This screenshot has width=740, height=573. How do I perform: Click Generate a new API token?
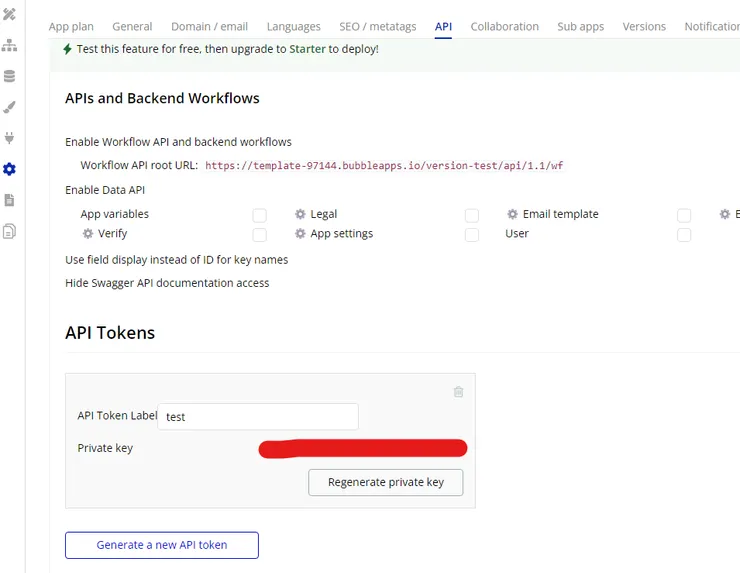point(162,545)
